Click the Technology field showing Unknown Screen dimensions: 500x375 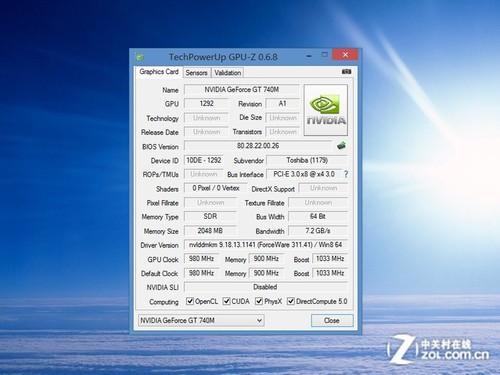click(x=206, y=118)
